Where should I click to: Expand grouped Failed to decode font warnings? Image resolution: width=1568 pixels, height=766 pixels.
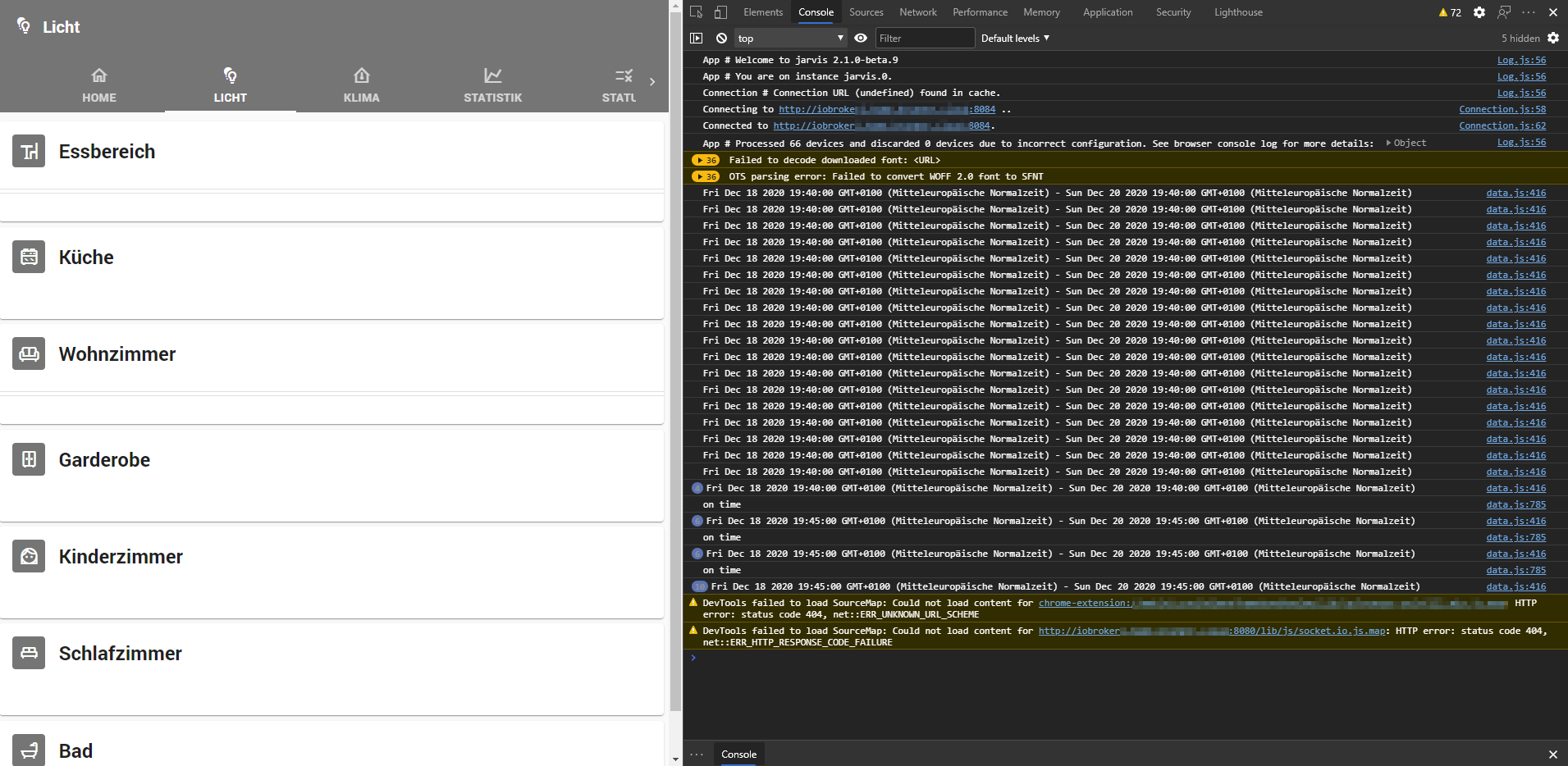706,160
